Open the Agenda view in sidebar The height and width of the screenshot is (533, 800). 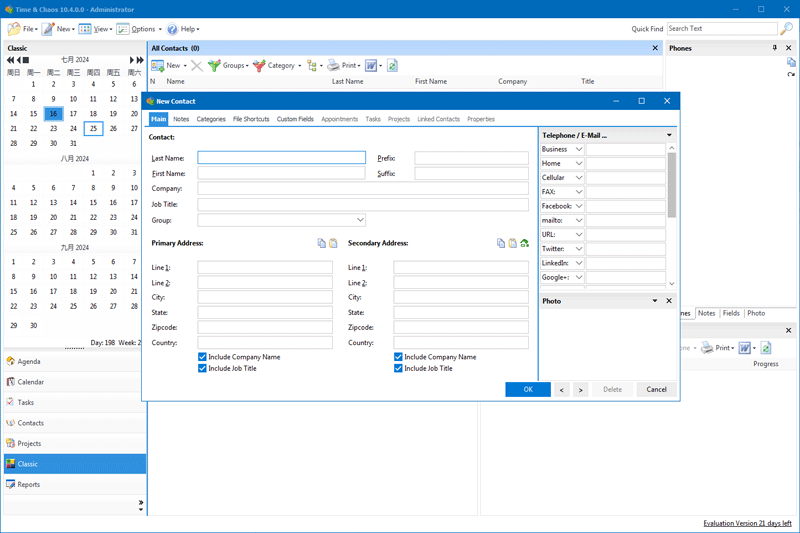[x=74, y=362]
